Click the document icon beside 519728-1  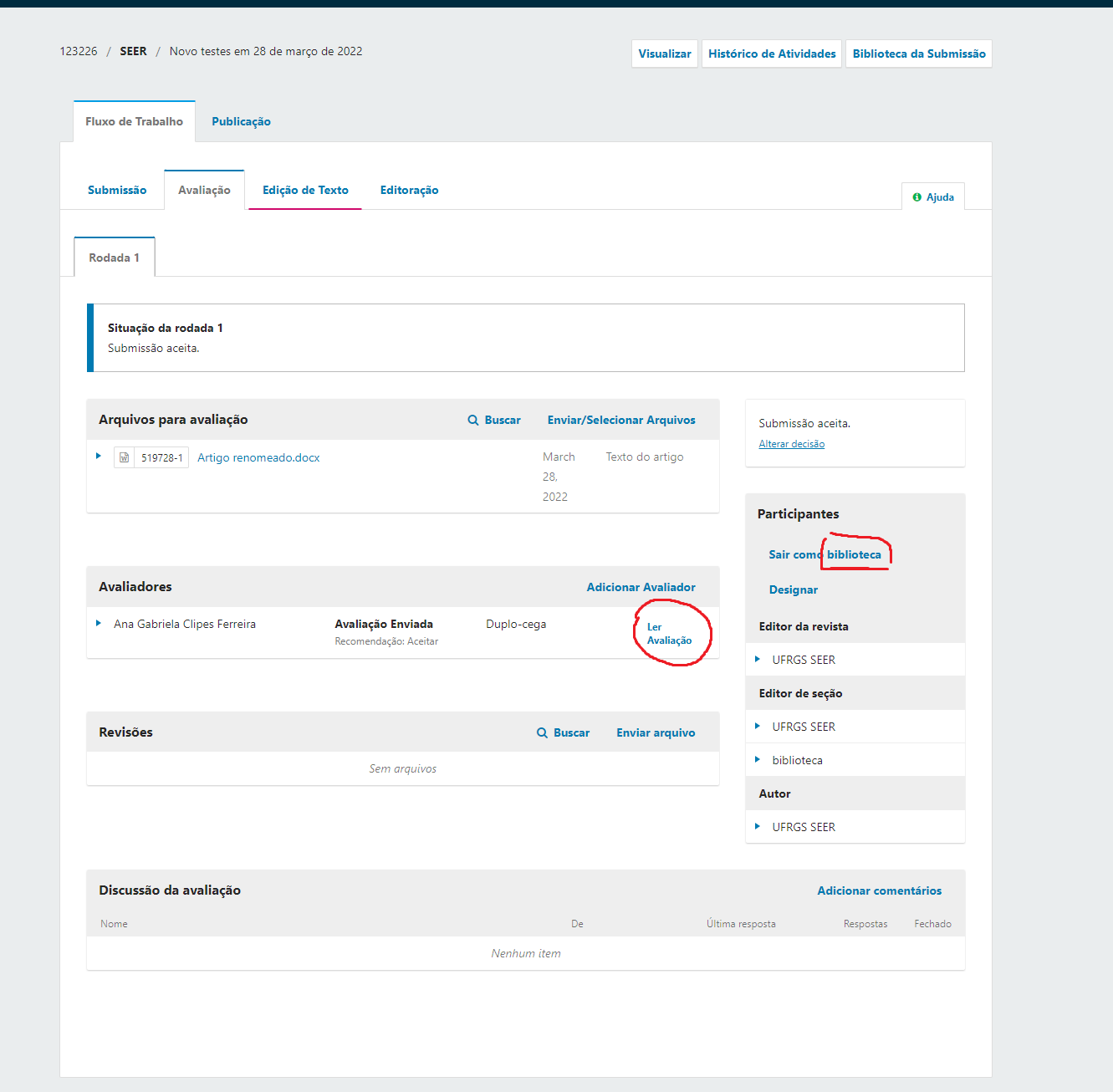124,457
